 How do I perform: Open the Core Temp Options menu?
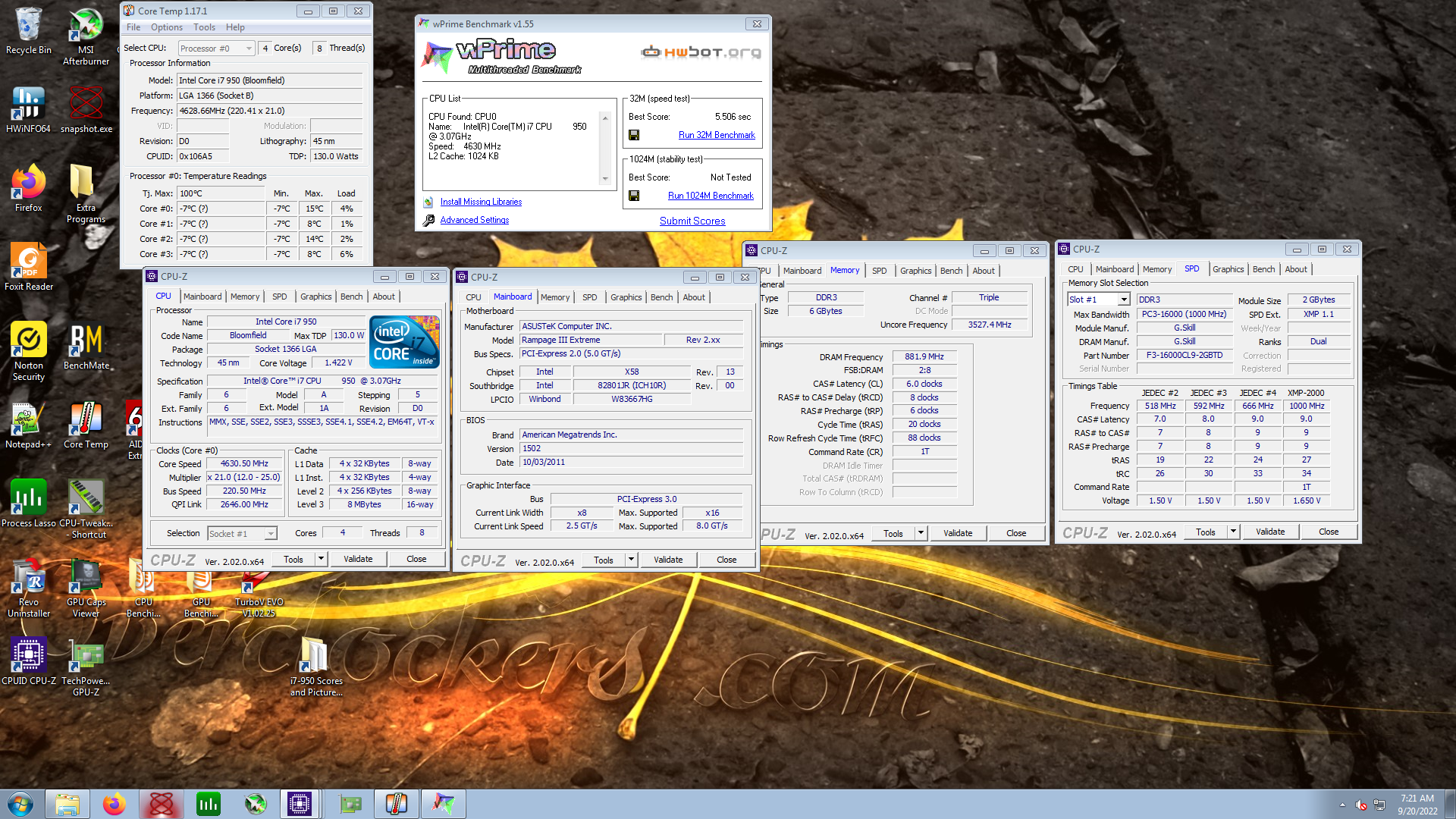(167, 27)
